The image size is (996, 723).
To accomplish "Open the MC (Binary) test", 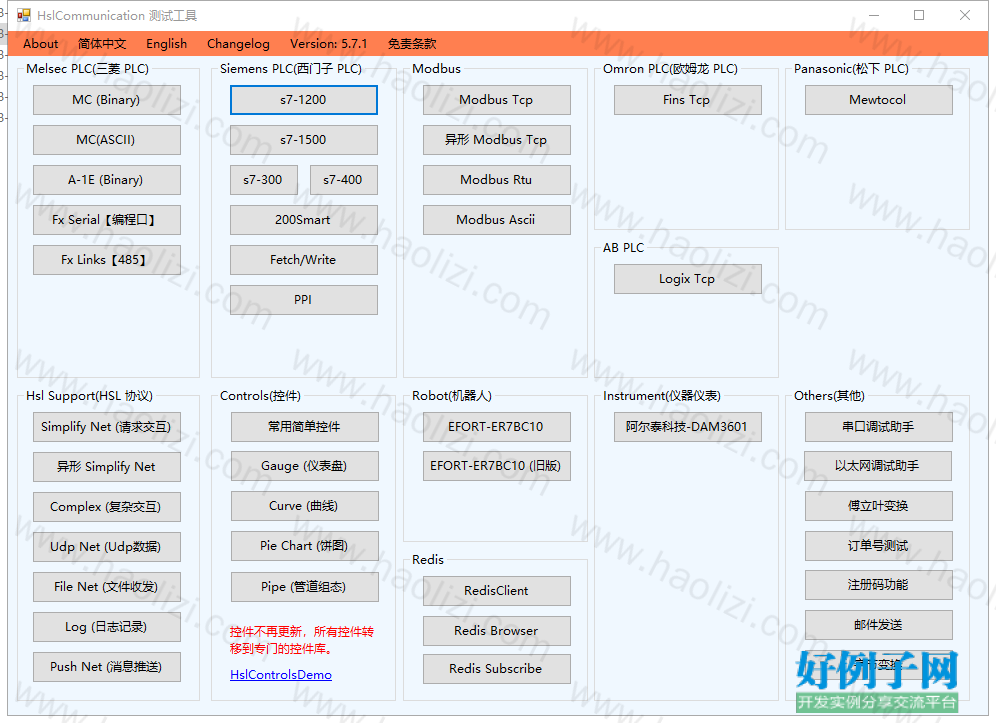I will [107, 100].
